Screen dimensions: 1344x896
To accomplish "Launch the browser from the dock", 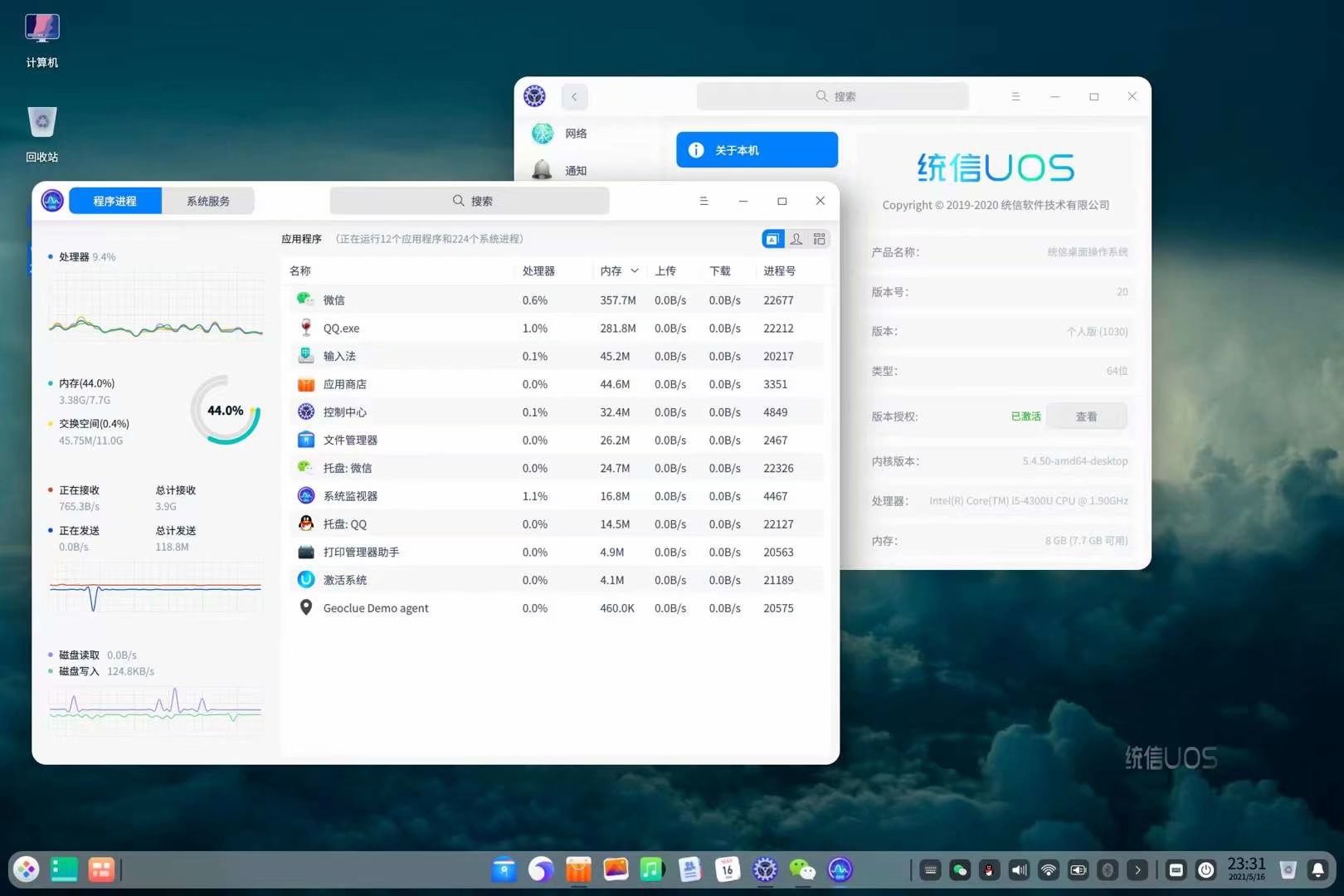I will click(541, 869).
